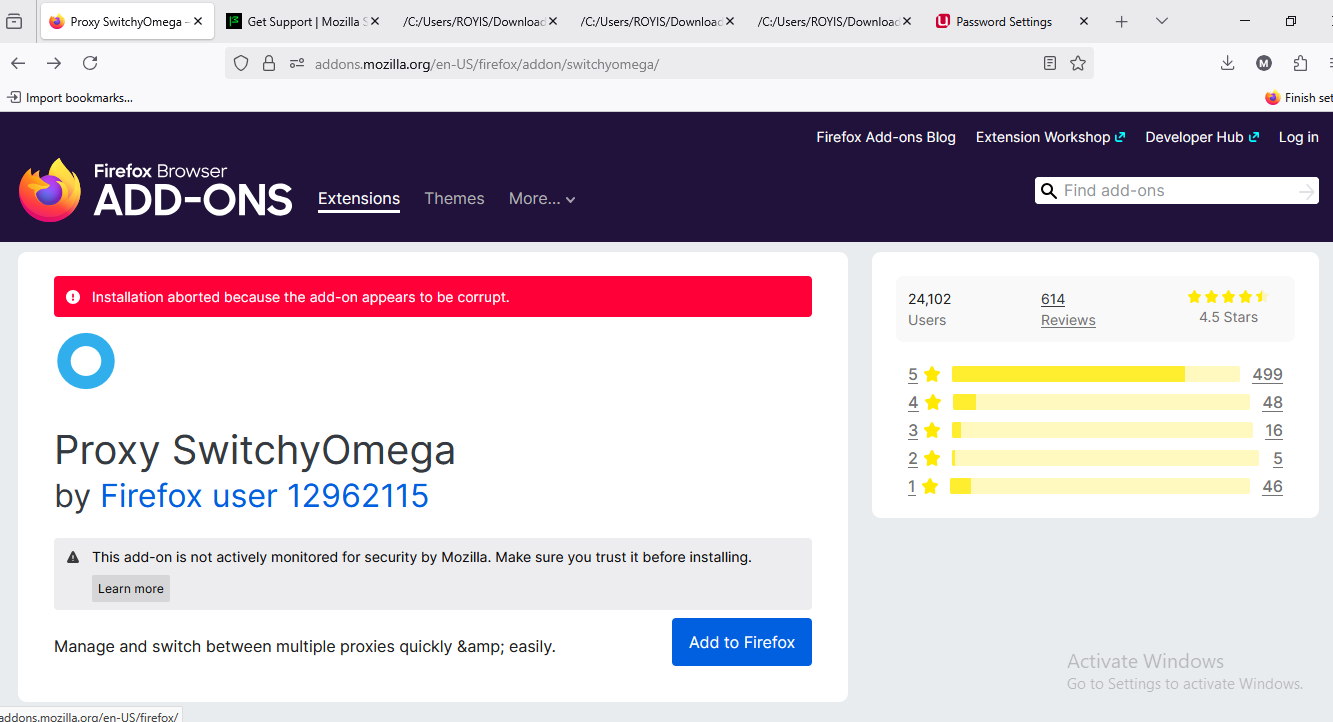Click in the Find add-ons search field
The height and width of the screenshot is (722, 1333).
coord(1175,191)
